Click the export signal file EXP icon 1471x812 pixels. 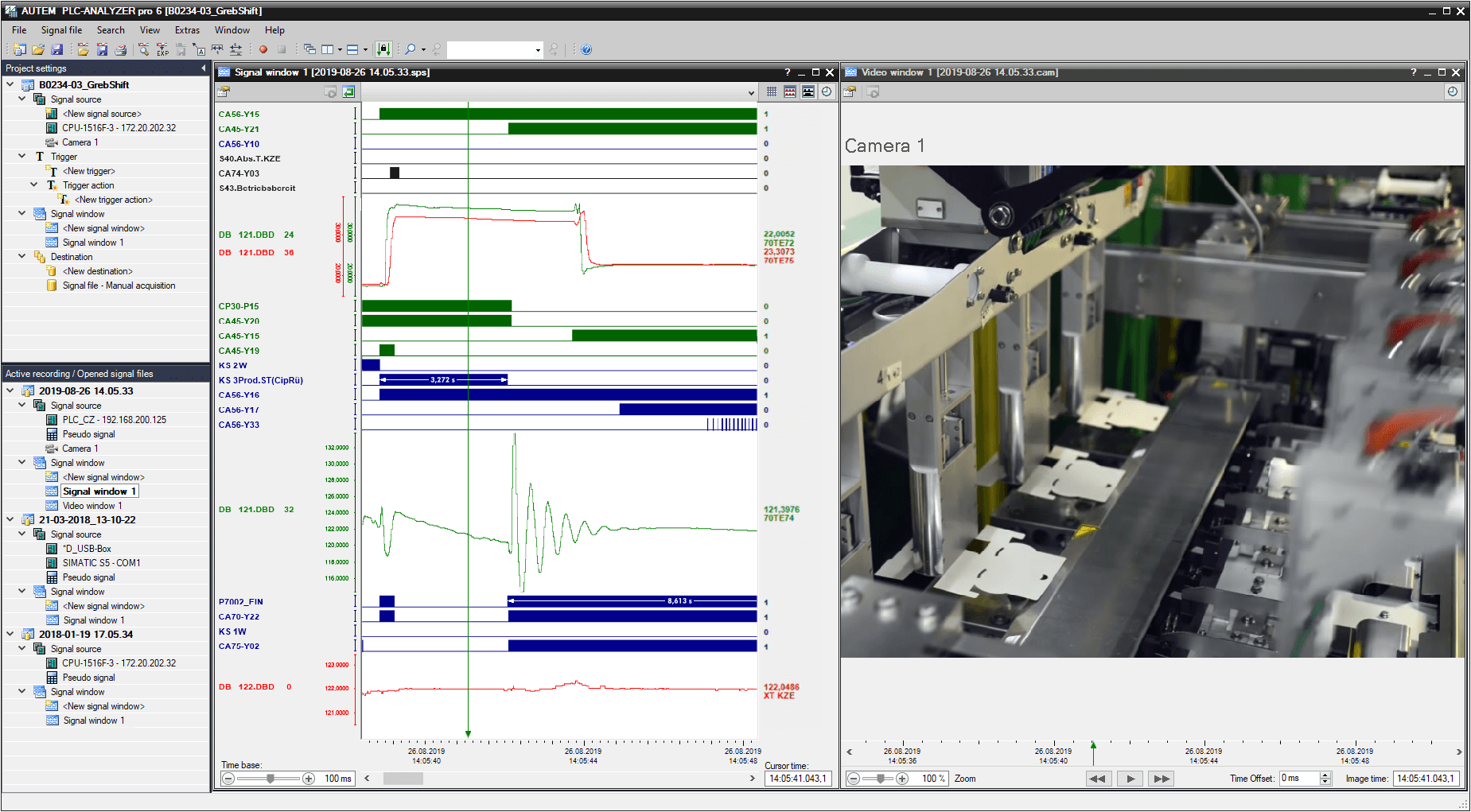(162, 49)
